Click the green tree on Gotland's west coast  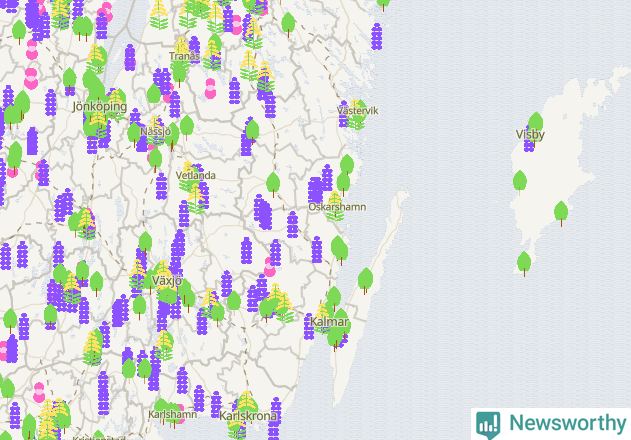coord(520,183)
